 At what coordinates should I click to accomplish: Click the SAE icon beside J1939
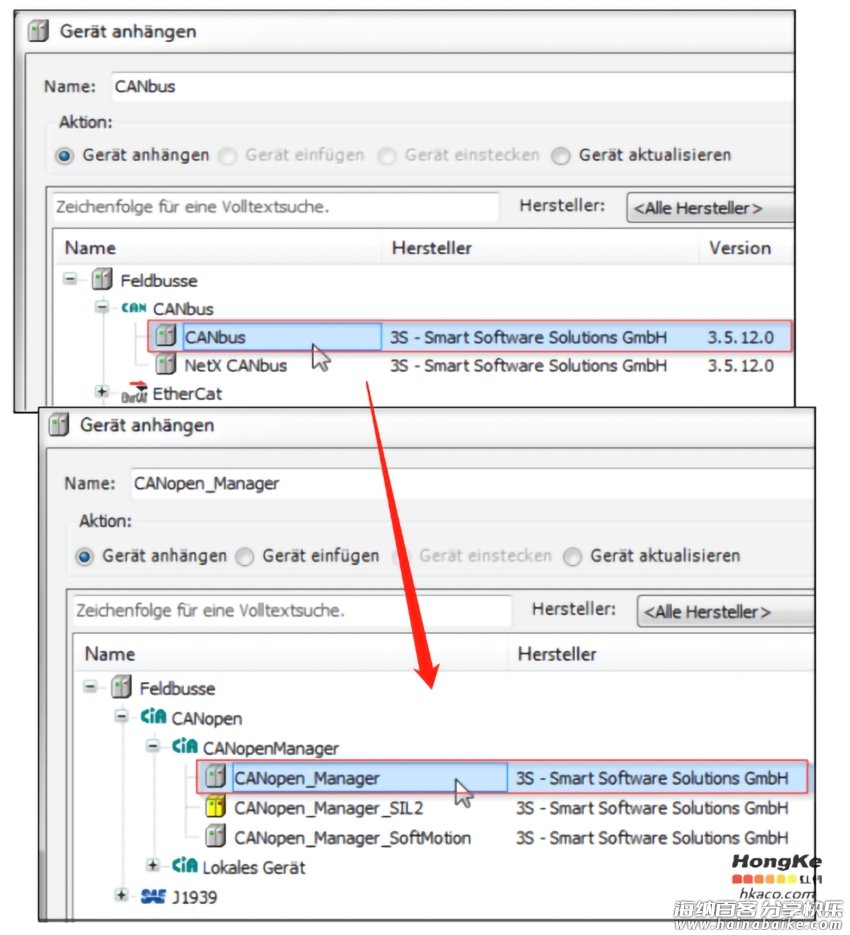click(153, 896)
